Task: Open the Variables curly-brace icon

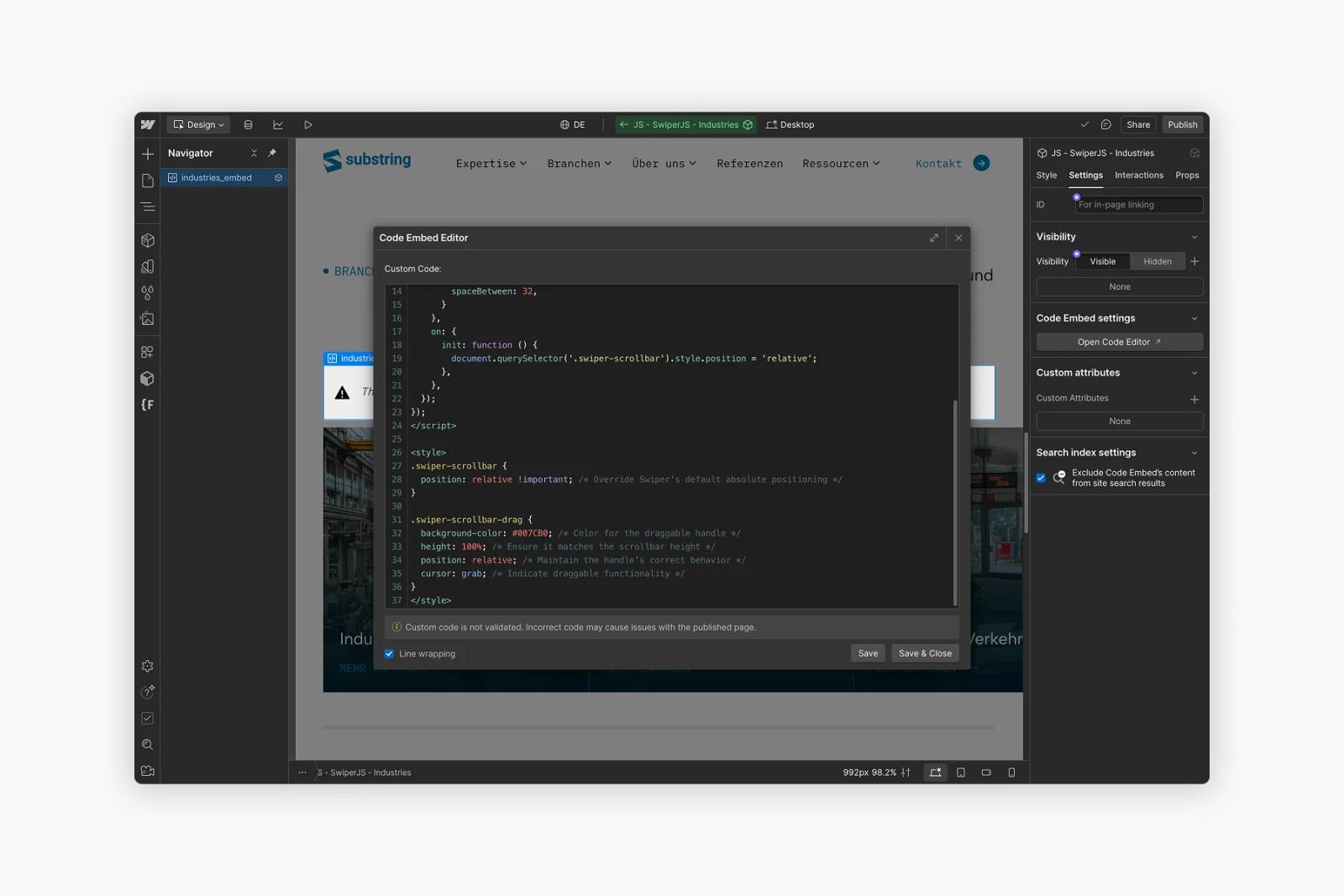Action: (148, 405)
